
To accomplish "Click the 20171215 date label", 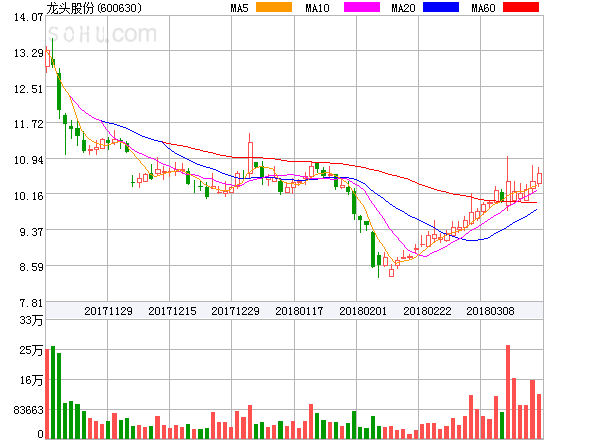I will click(x=172, y=311).
